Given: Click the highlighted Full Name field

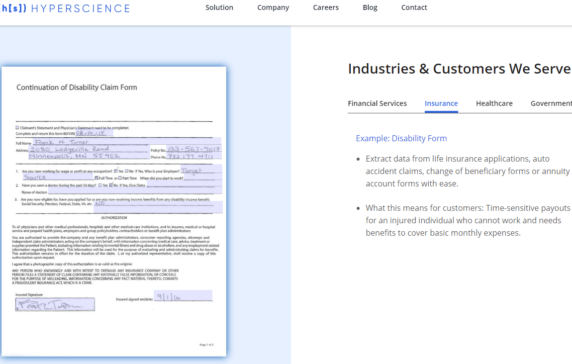Looking at the screenshot, I should (x=127, y=142).
